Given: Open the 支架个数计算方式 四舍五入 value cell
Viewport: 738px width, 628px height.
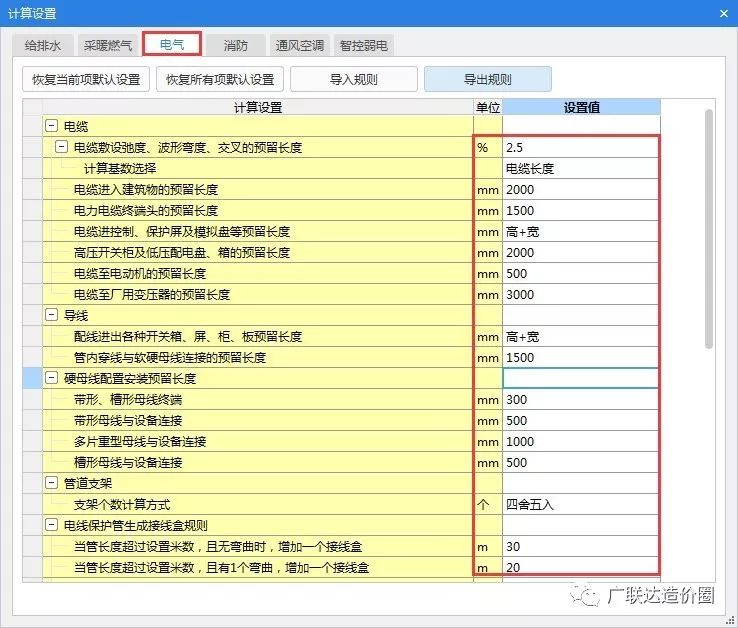Looking at the screenshot, I should (580, 504).
